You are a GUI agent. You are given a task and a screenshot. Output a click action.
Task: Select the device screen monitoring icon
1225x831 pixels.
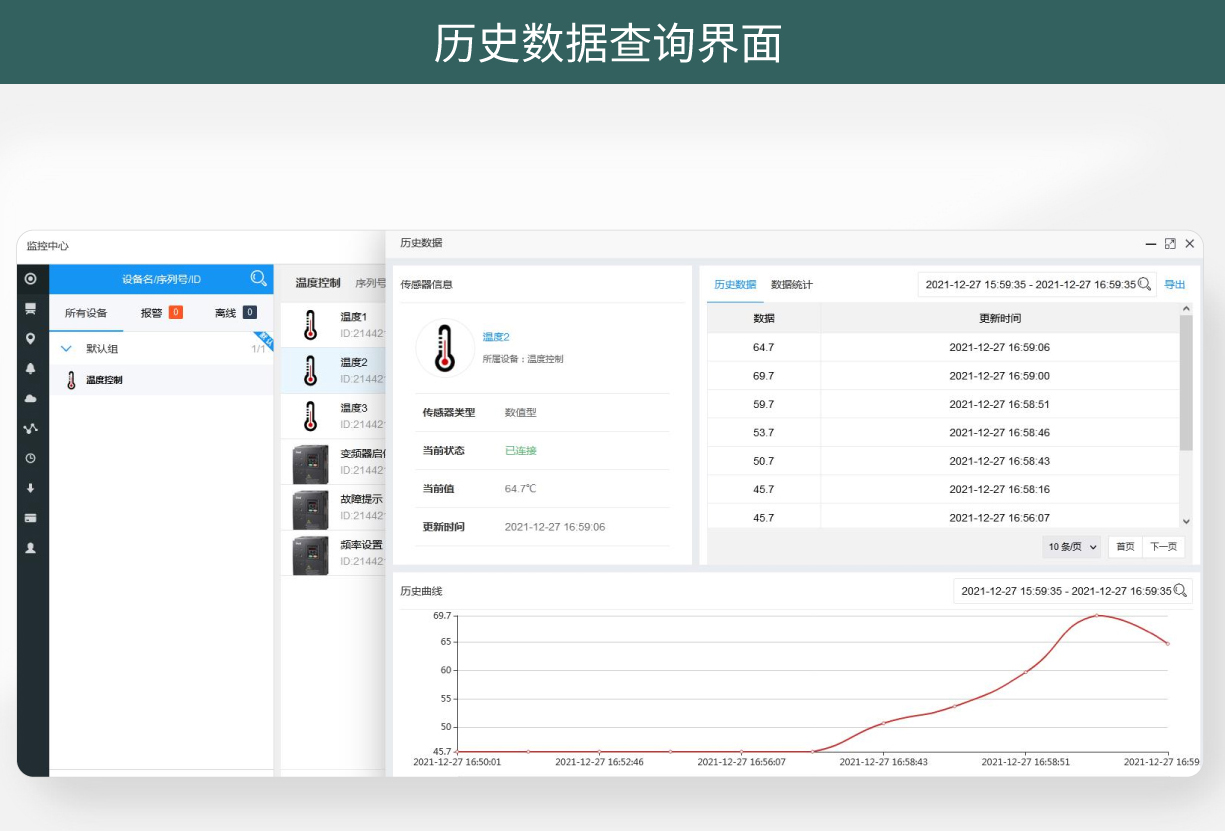coord(31,309)
